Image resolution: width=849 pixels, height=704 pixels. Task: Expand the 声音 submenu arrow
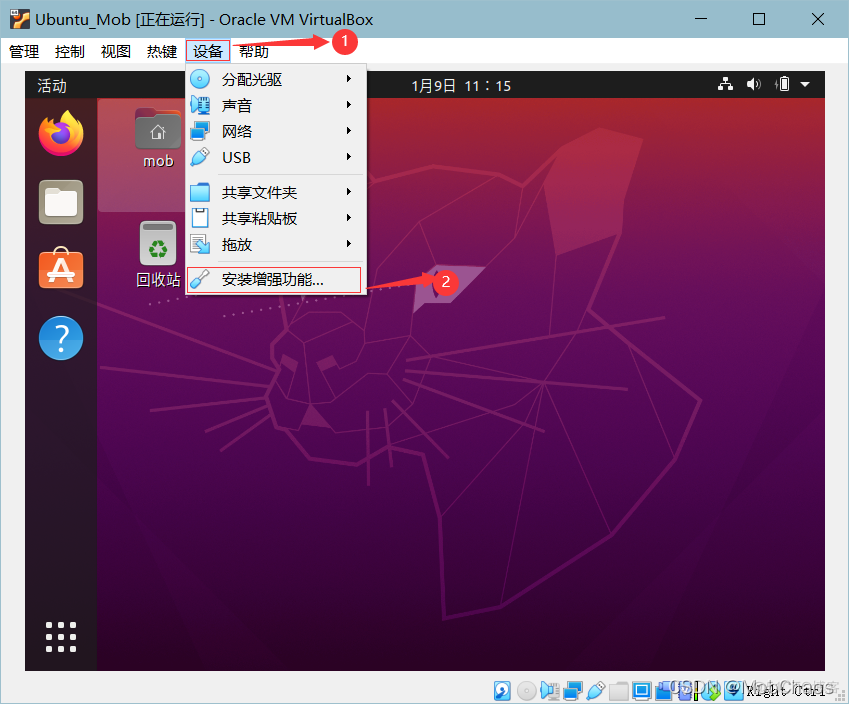pyautogui.click(x=349, y=105)
